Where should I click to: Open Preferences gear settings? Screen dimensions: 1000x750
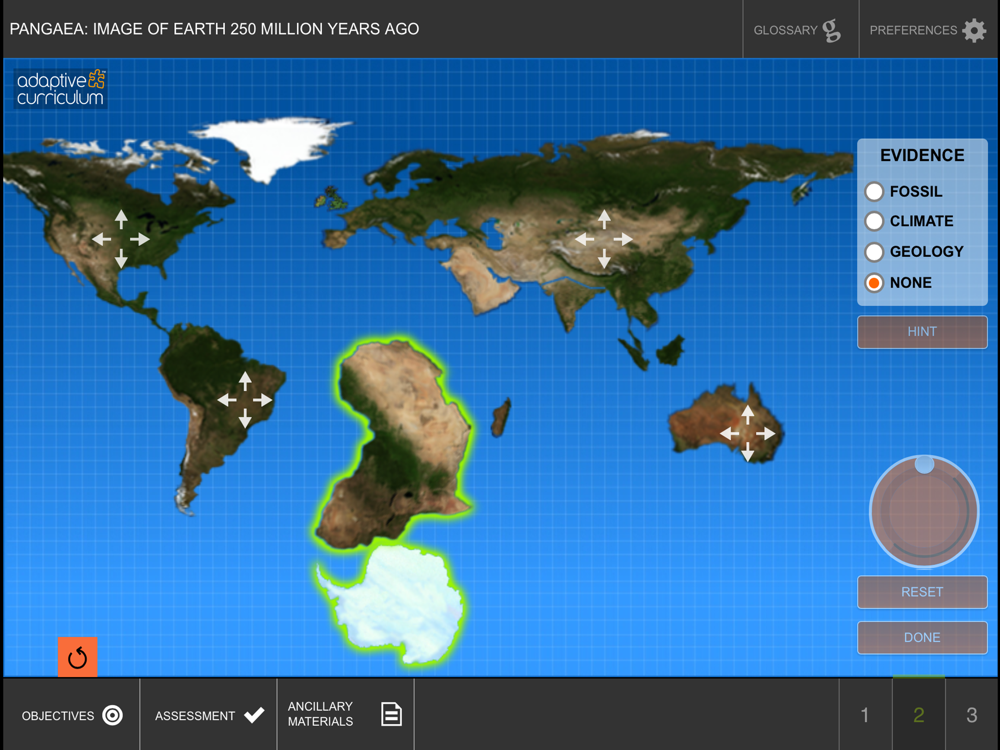(x=929, y=29)
